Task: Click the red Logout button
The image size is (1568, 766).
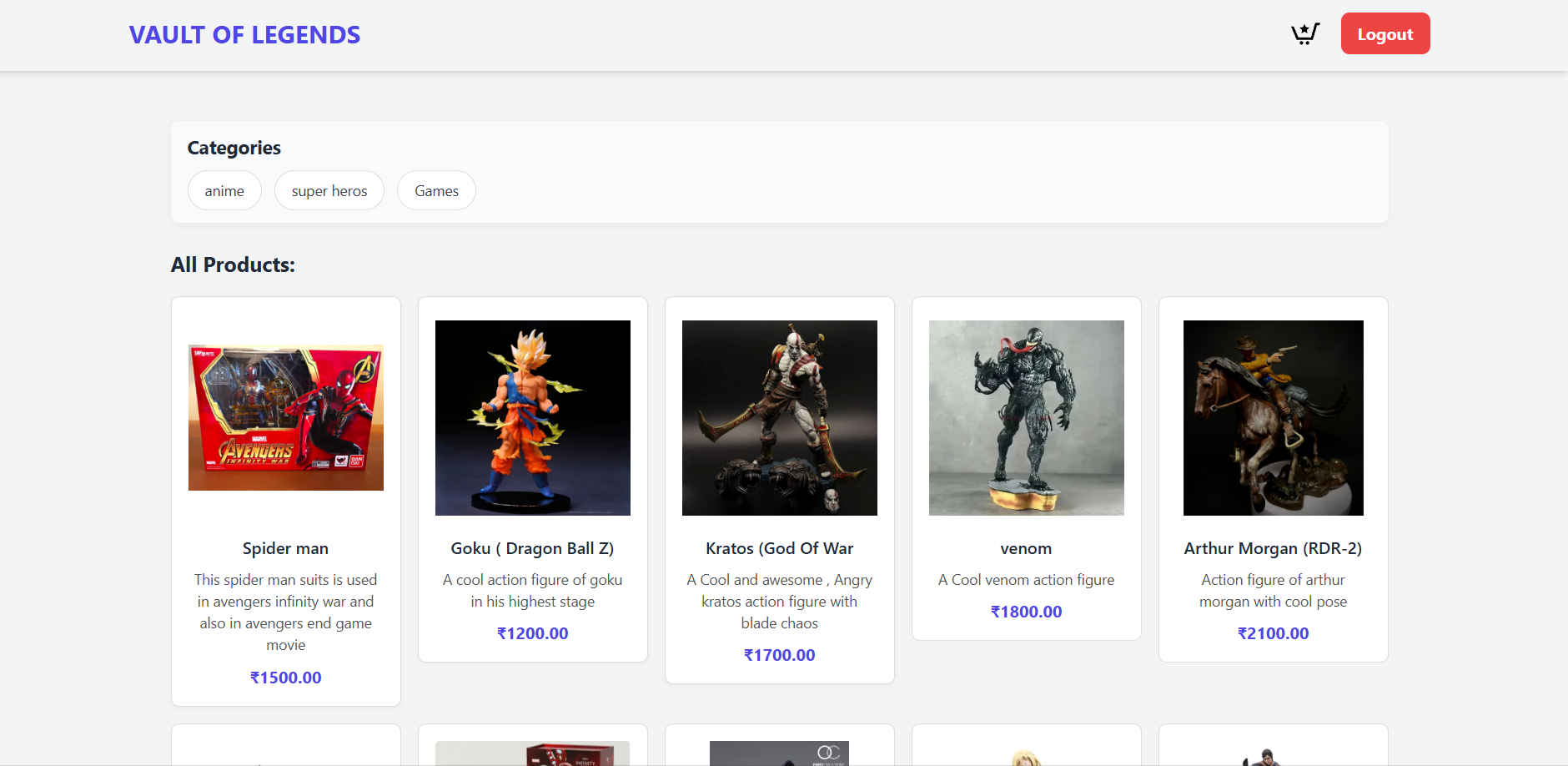Action: 1385,34
